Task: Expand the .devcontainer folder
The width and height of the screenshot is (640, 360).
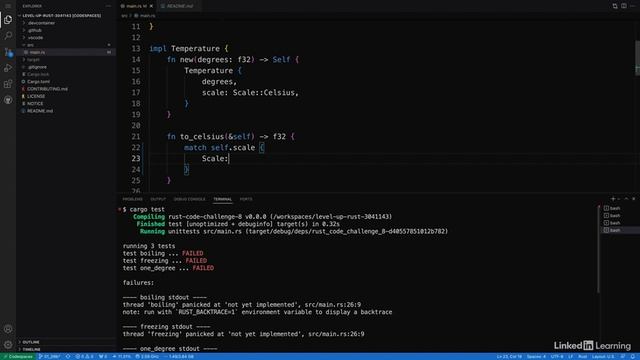Action: (x=41, y=23)
